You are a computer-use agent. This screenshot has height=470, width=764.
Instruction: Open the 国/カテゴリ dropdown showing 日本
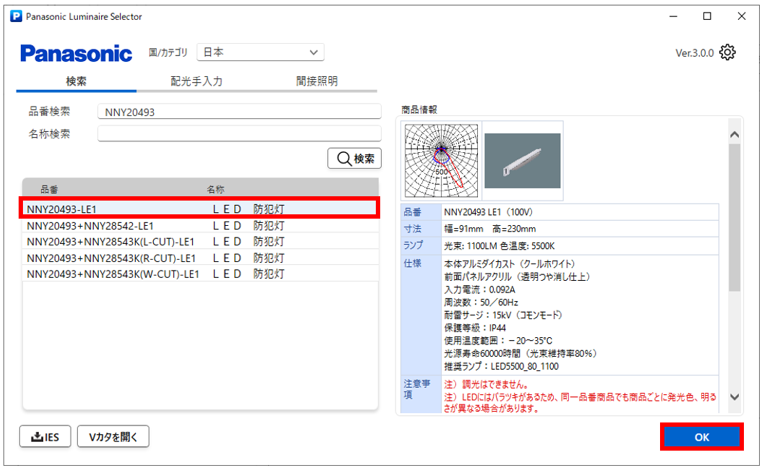259,52
